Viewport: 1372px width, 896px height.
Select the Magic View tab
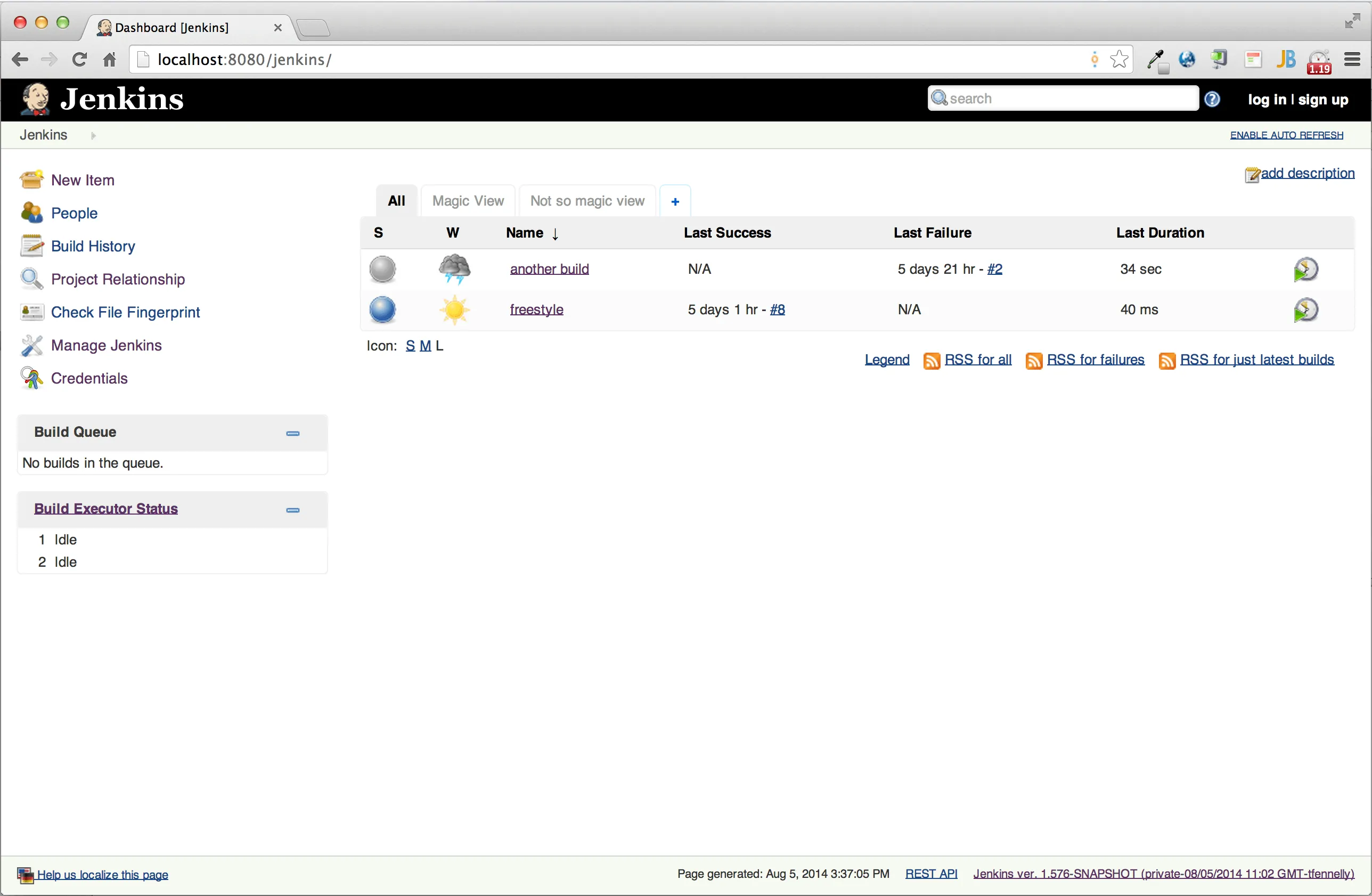pyautogui.click(x=467, y=201)
